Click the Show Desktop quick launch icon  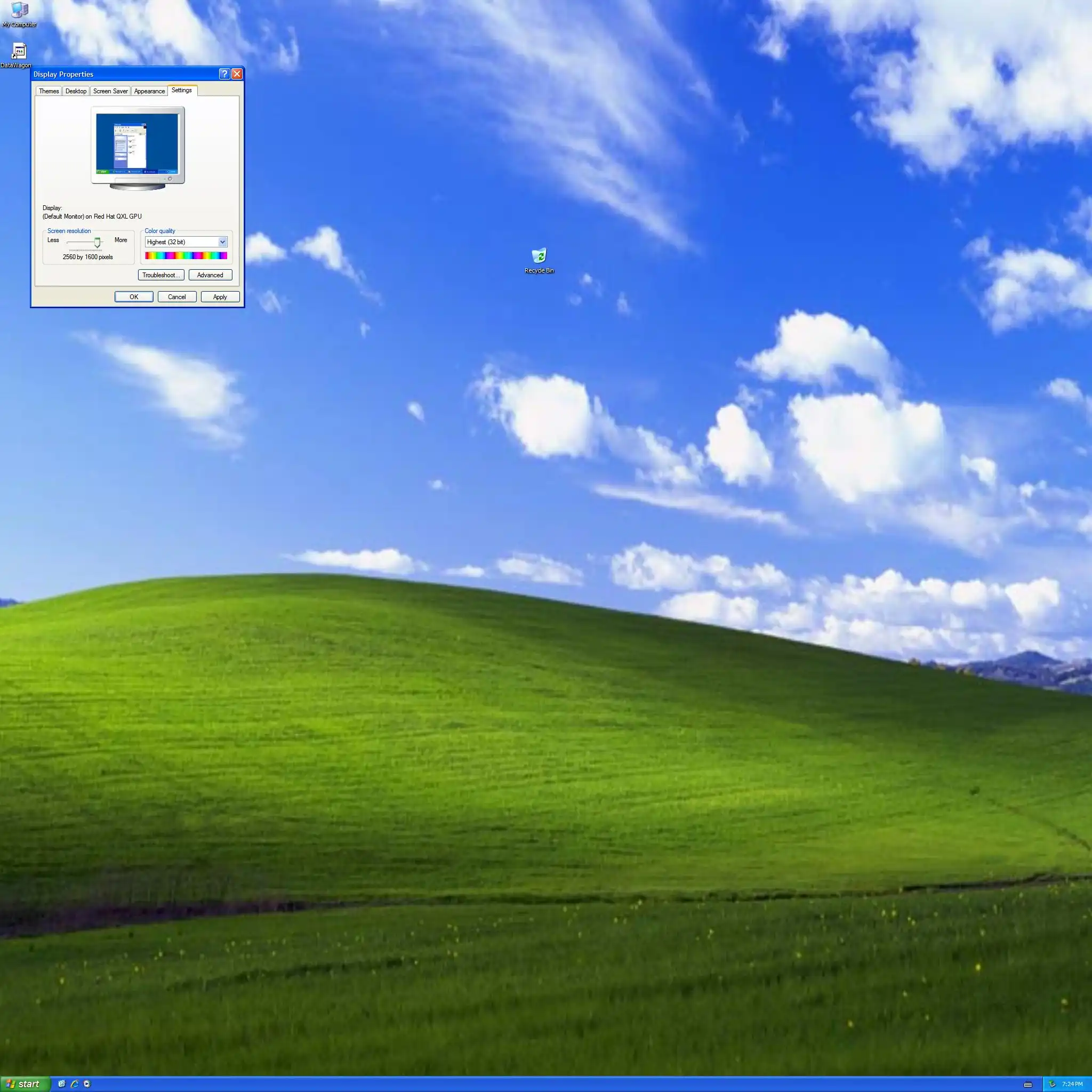(x=62, y=1083)
